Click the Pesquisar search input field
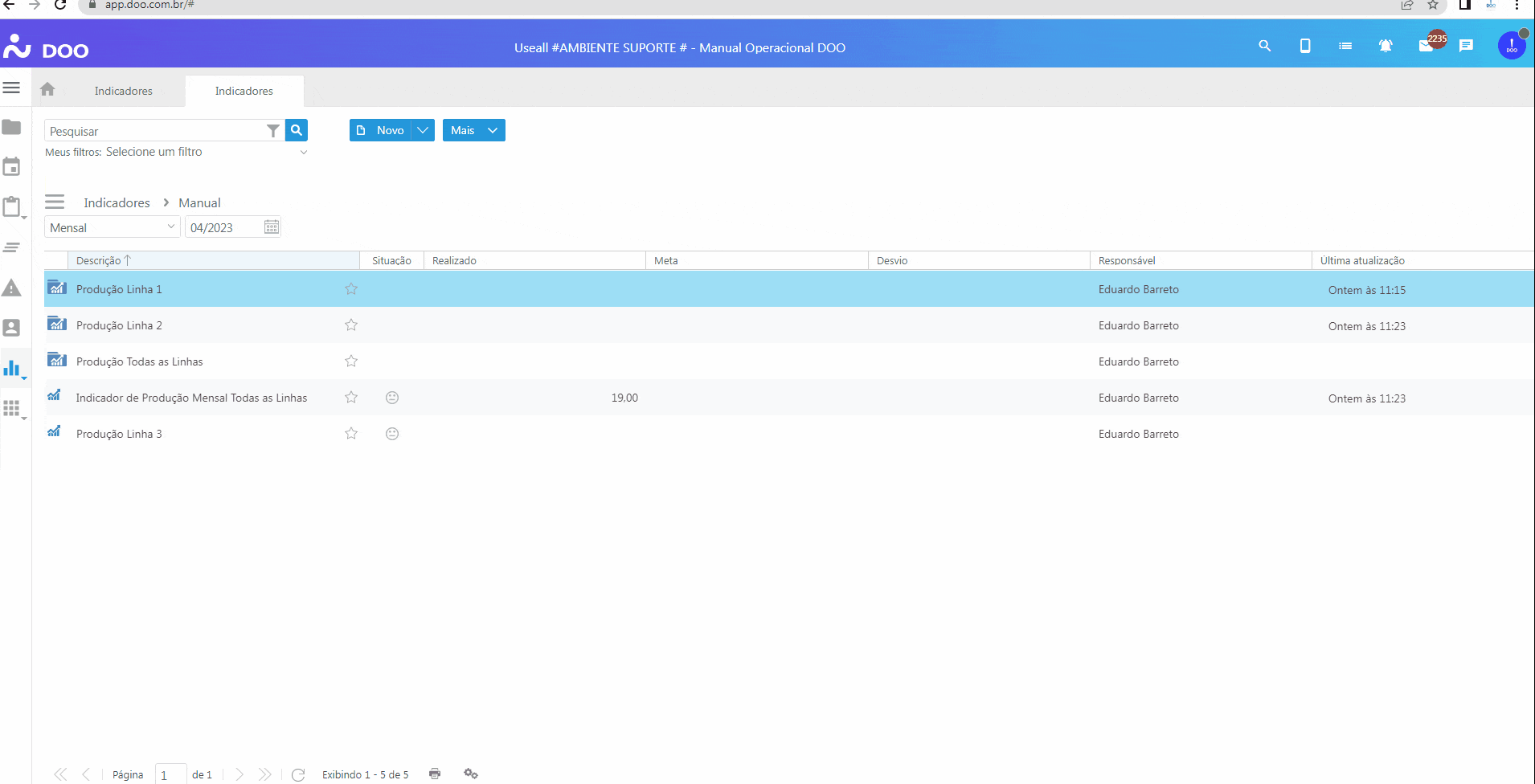Image resolution: width=1535 pixels, height=784 pixels. (x=155, y=131)
